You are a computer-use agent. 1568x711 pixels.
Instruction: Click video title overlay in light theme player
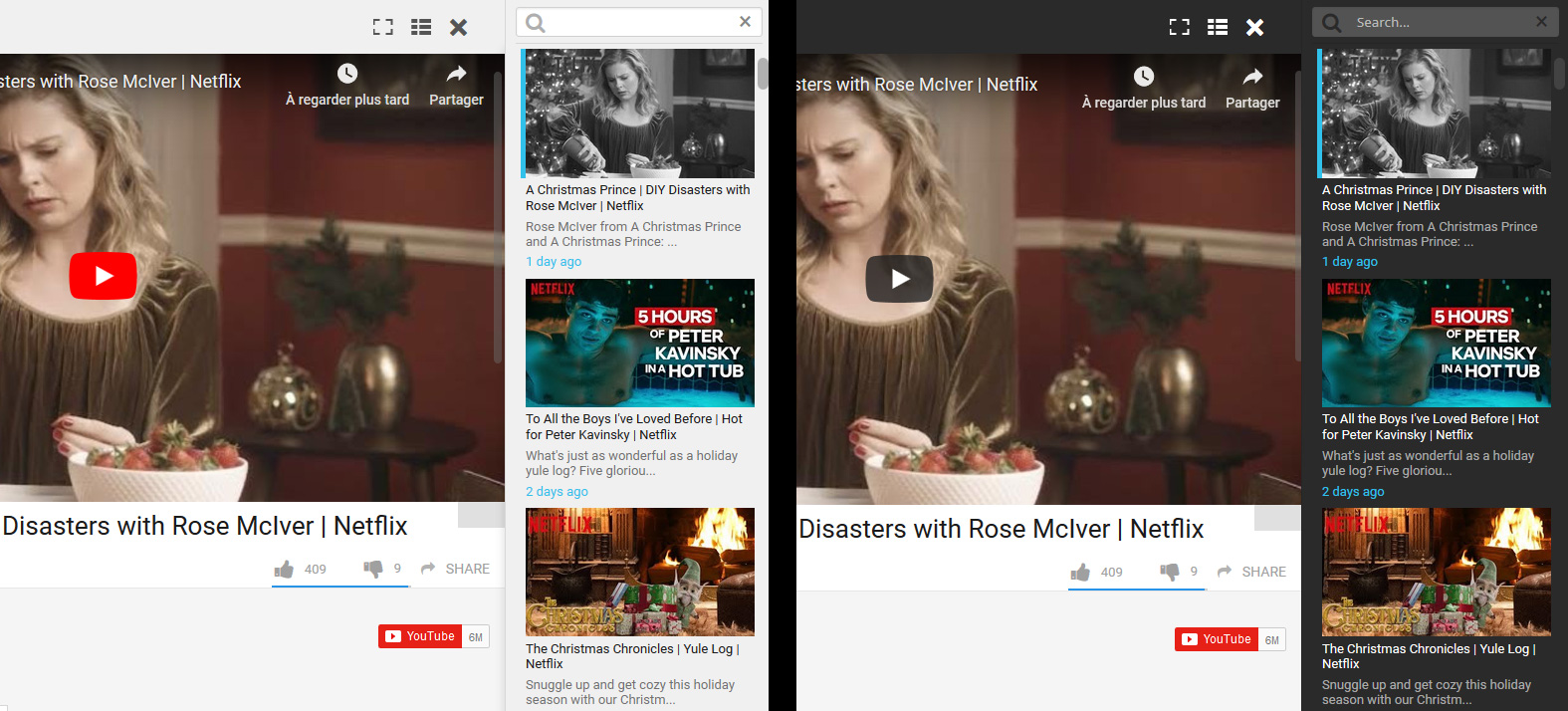(120, 82)
